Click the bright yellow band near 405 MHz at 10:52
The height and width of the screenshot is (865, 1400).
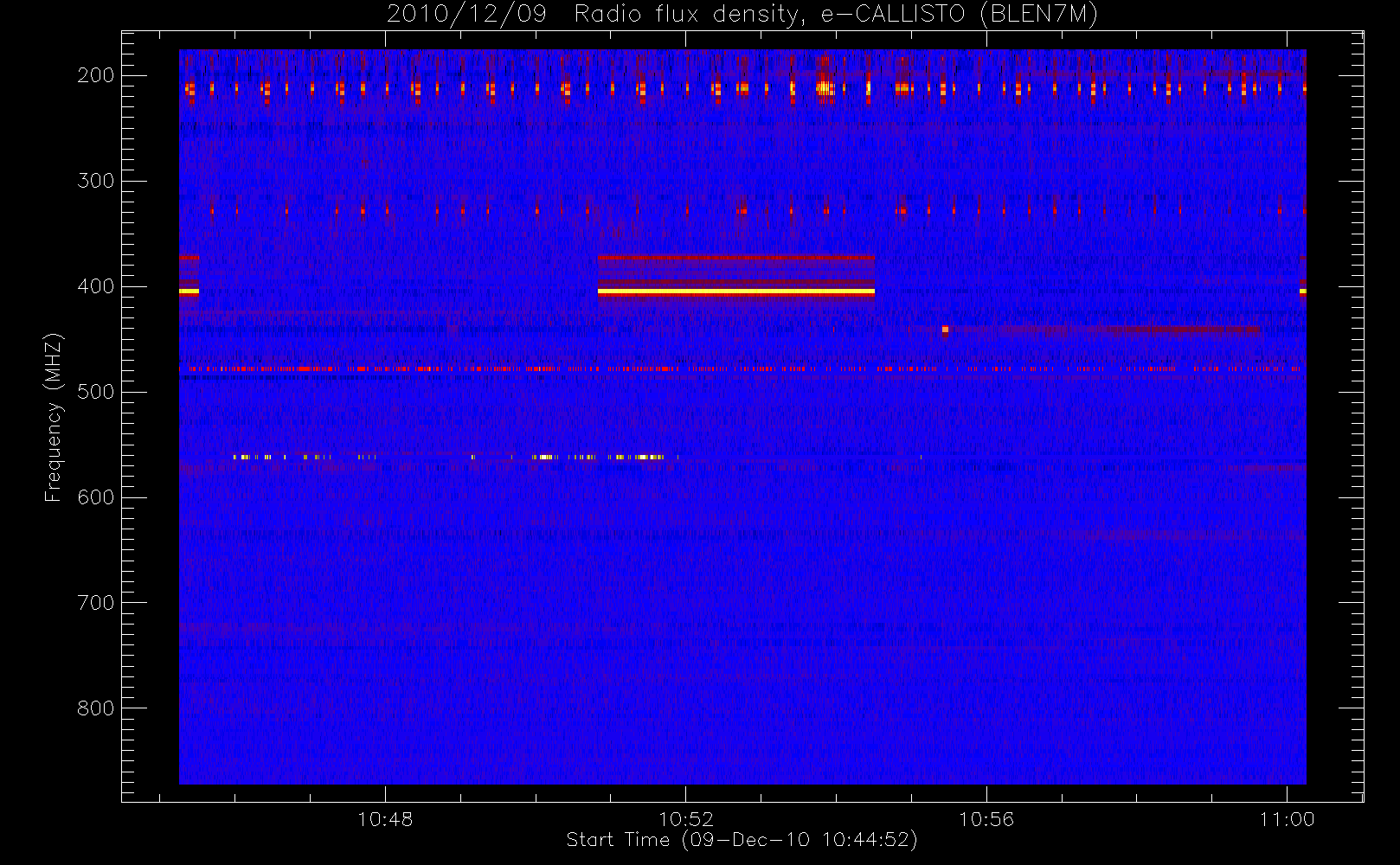tap(736, 292)
